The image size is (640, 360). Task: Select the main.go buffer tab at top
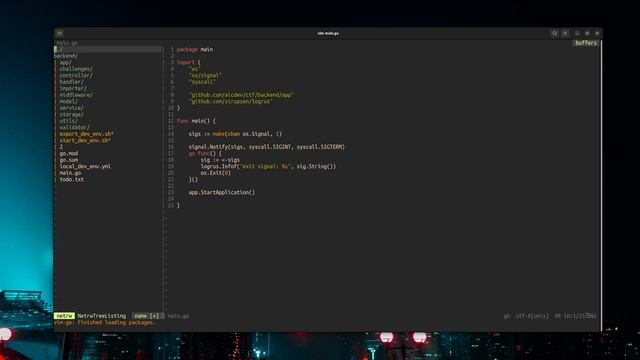[x=67, y=43]
